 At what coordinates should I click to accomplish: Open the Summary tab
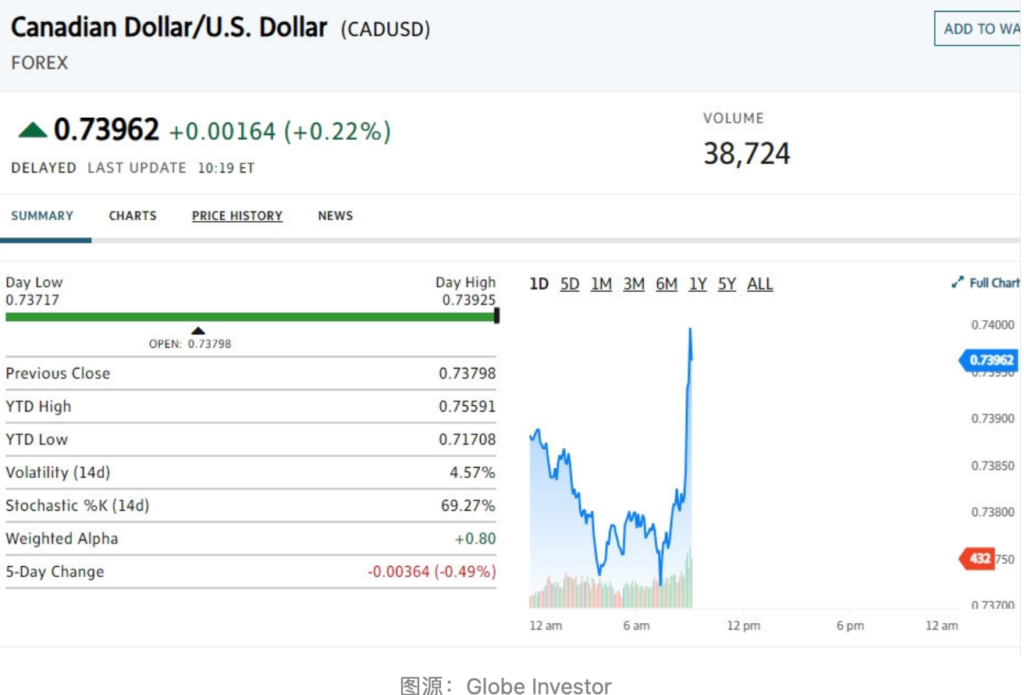tap(42, 216)
